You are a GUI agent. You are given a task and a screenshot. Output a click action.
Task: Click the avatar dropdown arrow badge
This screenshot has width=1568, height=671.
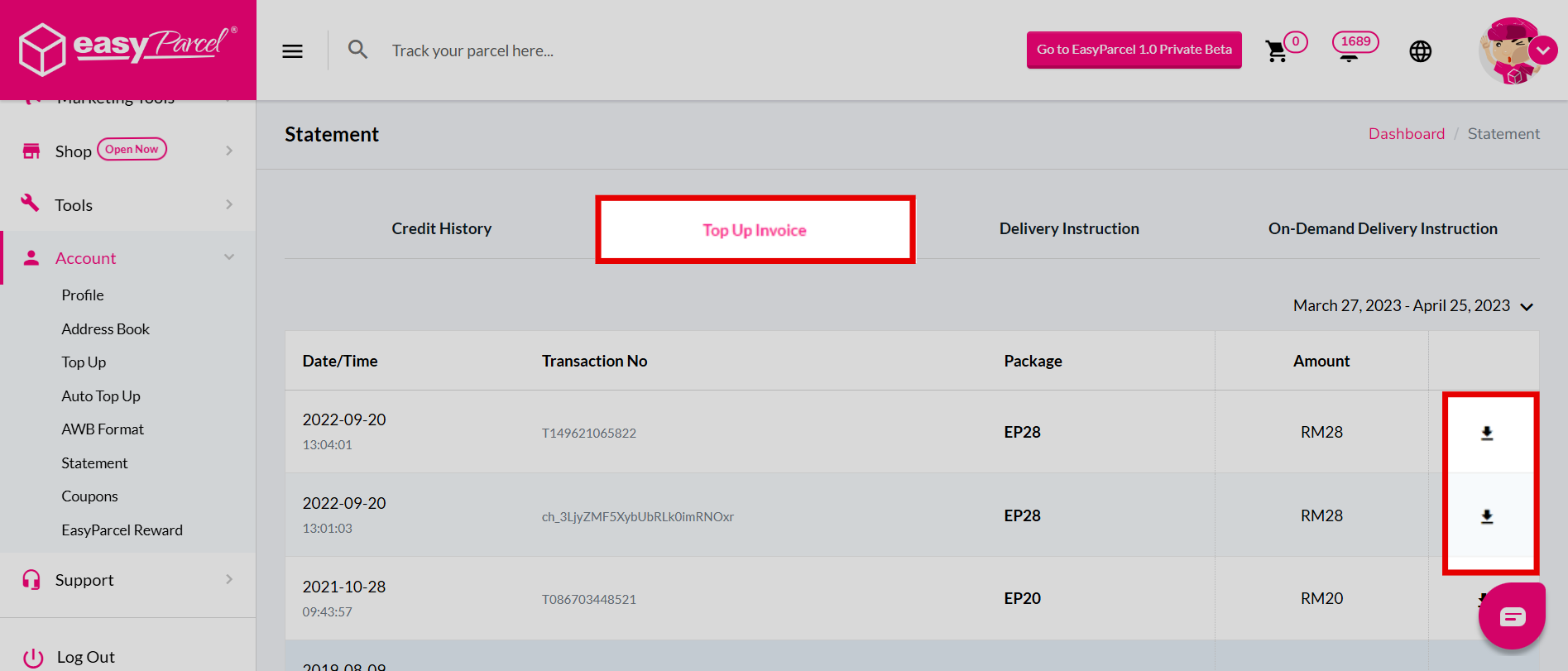(1543, 50)
